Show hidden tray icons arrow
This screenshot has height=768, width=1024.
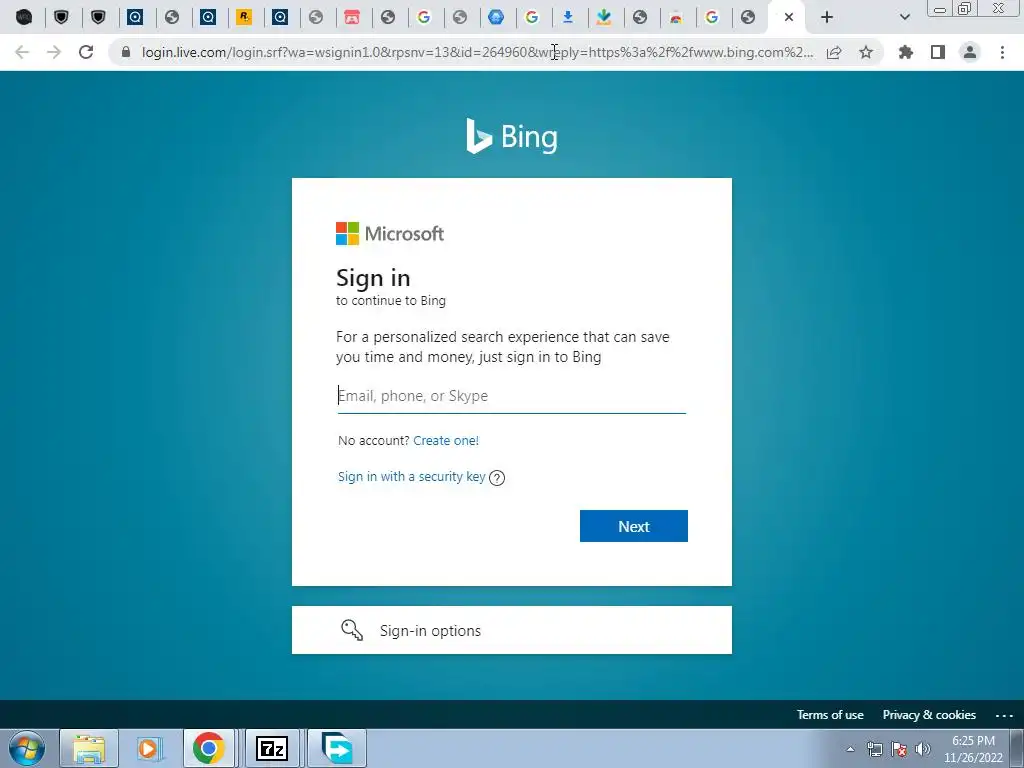coord(850,749)
